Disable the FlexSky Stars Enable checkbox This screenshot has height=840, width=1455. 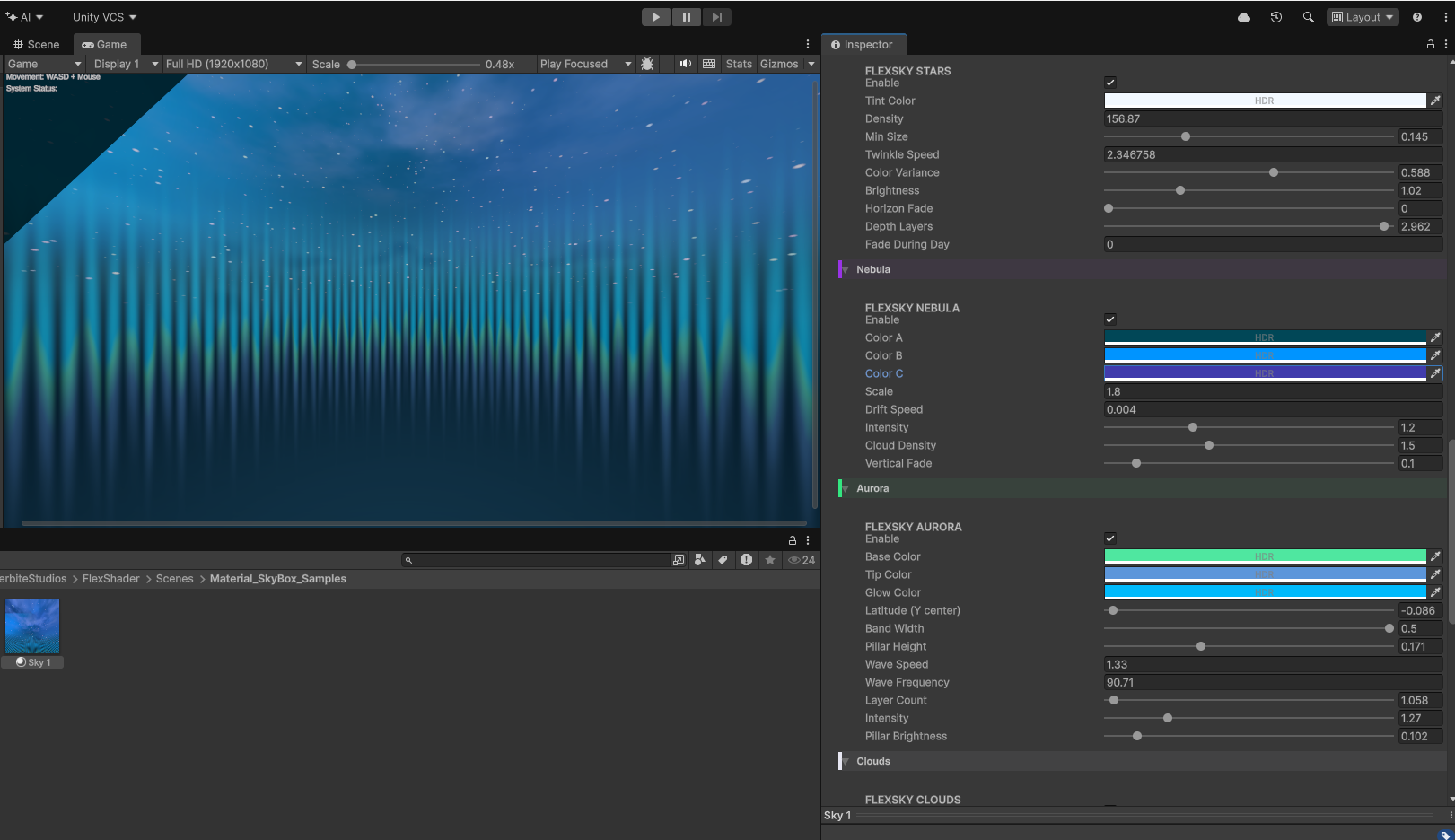point(1110,83)
